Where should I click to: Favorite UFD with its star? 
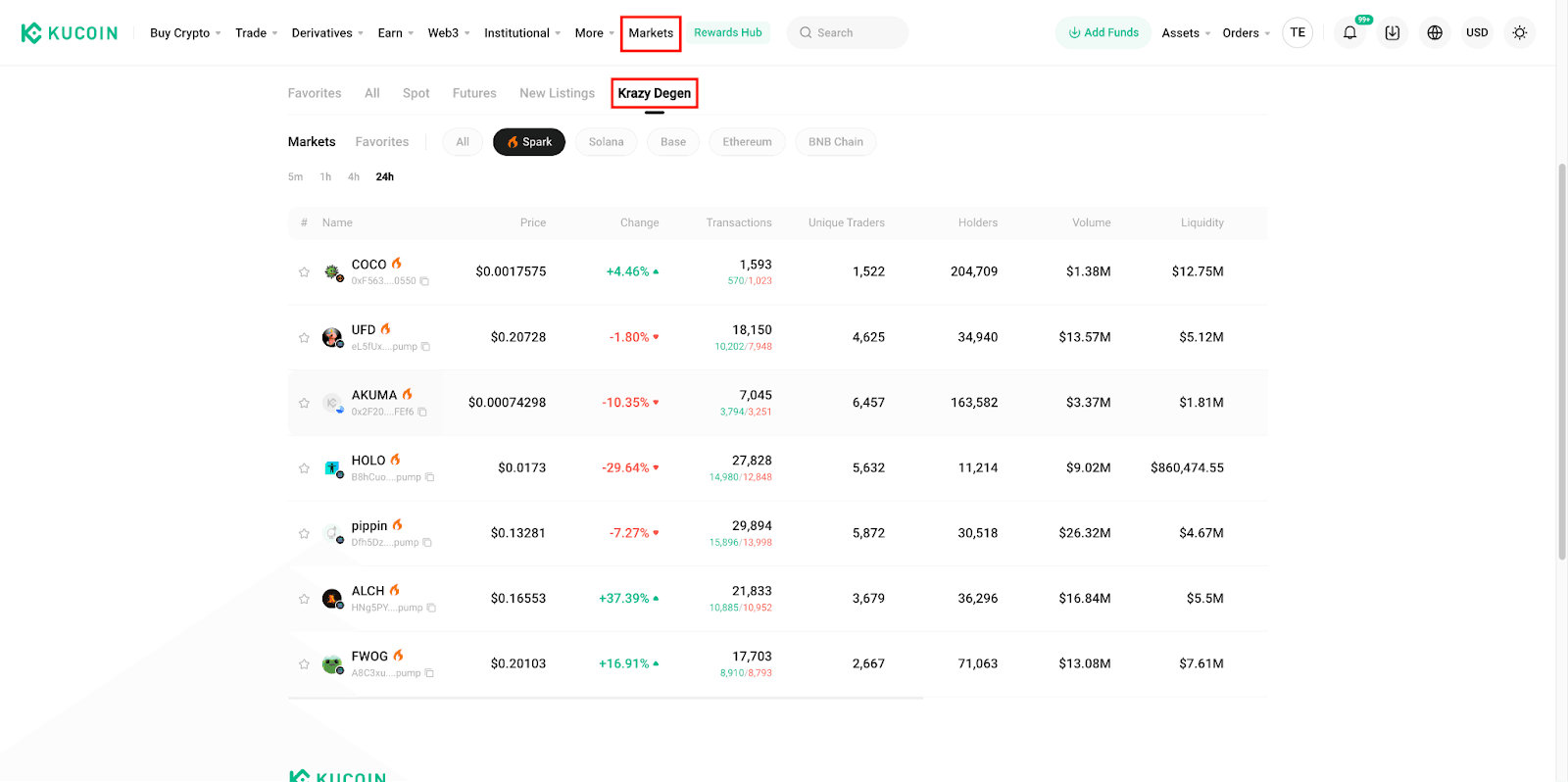tap(304, 338)
